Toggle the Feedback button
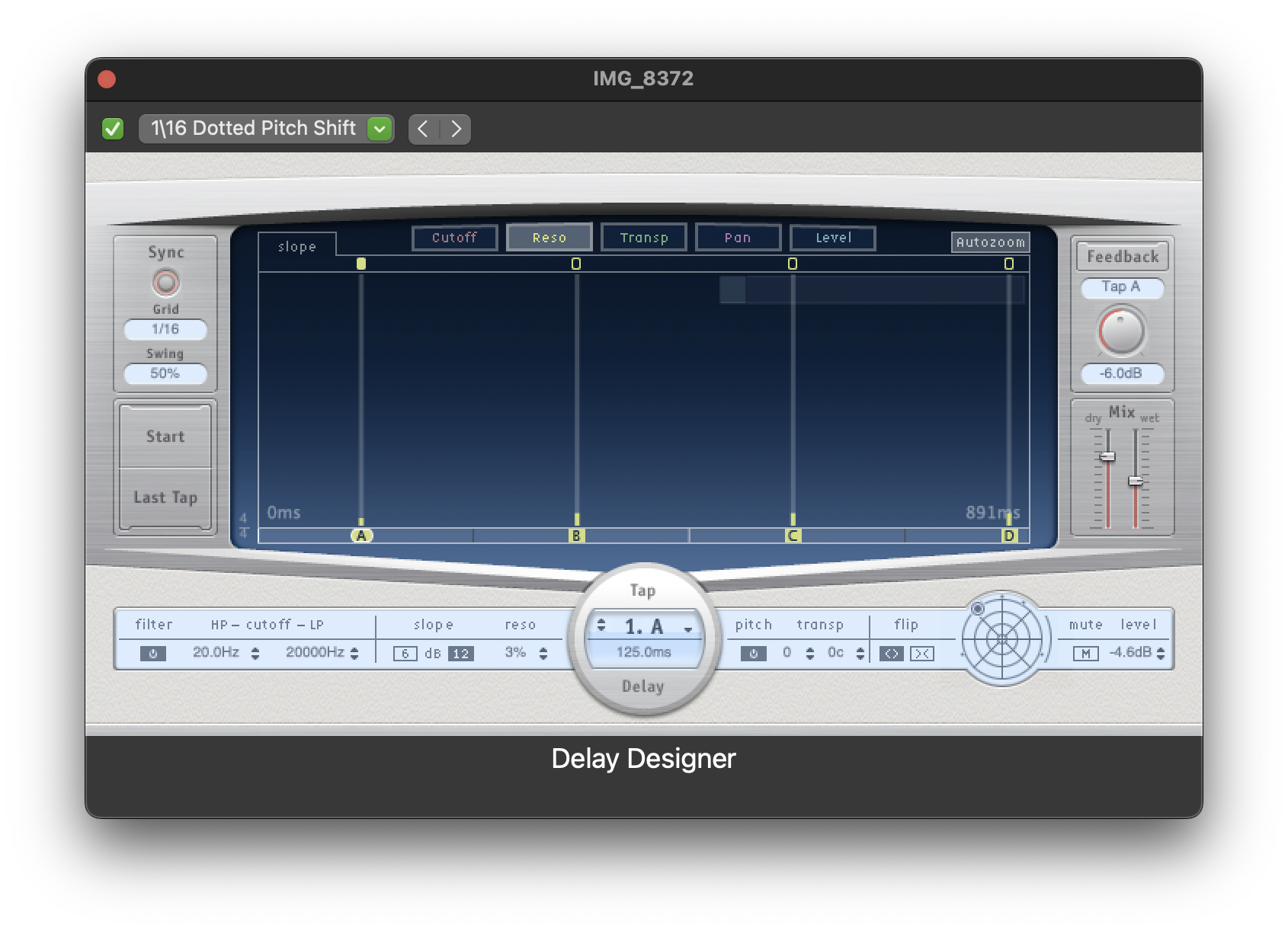The image size is (1288, 931). point(1123,257)
